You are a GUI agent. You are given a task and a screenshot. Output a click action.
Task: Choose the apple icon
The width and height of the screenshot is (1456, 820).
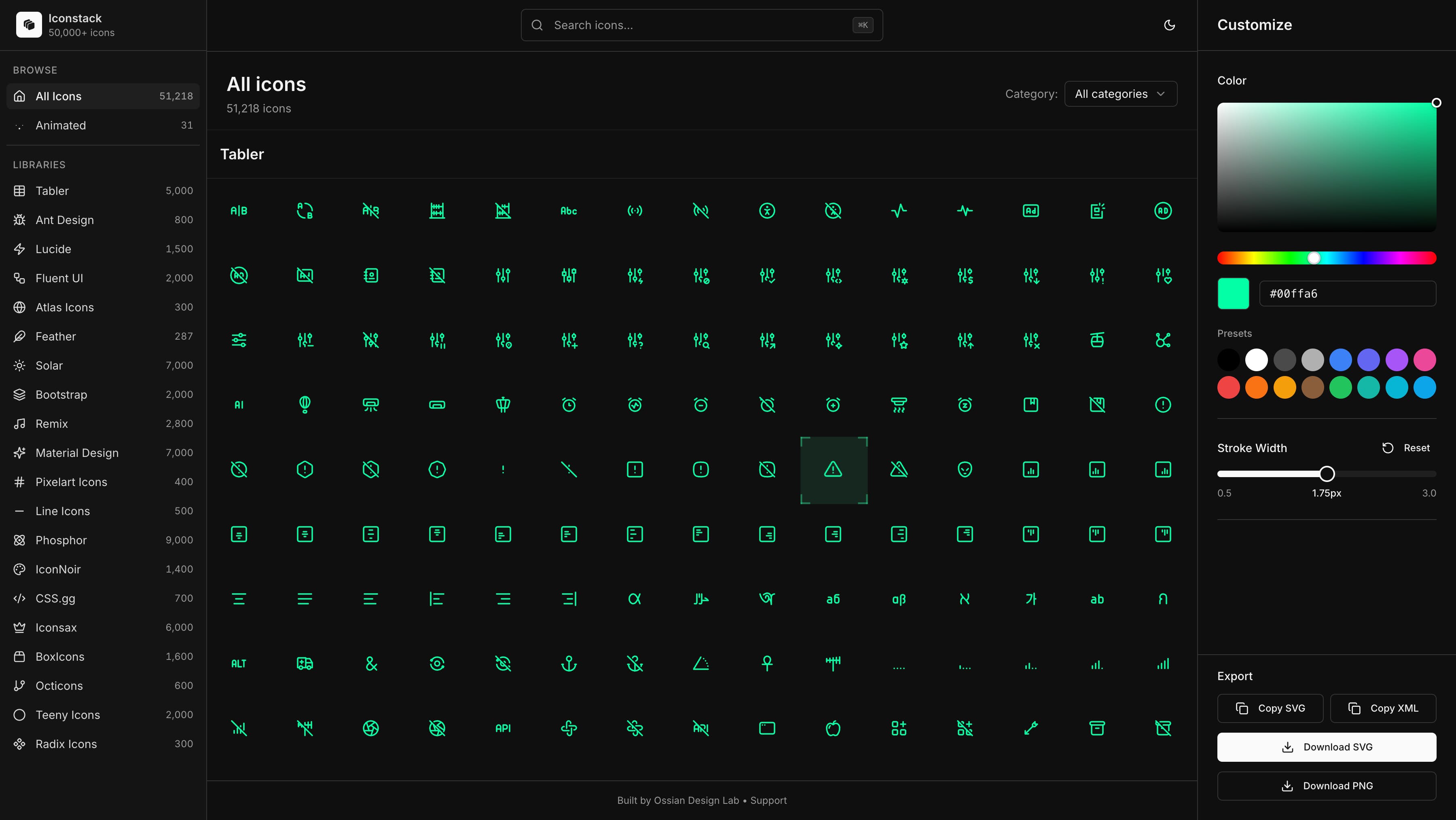[x=833, y=728]
